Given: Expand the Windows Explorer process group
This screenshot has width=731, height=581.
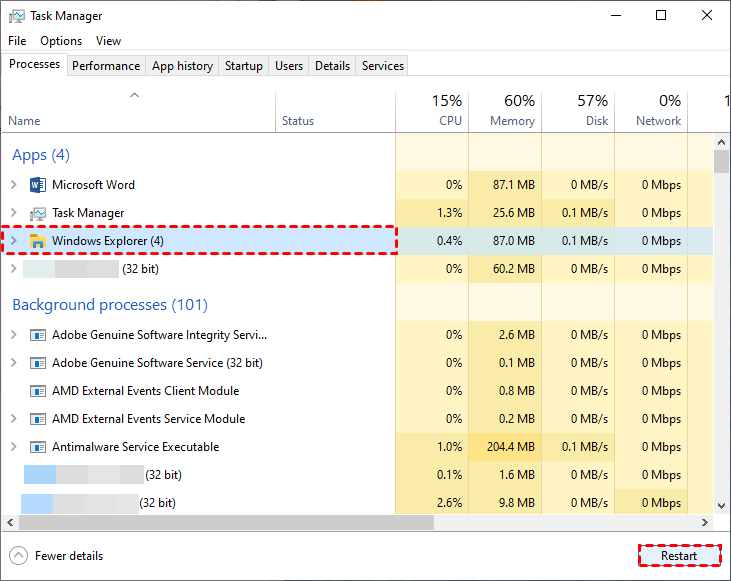Looking at the screenshot, I should [x=13, y=241].
